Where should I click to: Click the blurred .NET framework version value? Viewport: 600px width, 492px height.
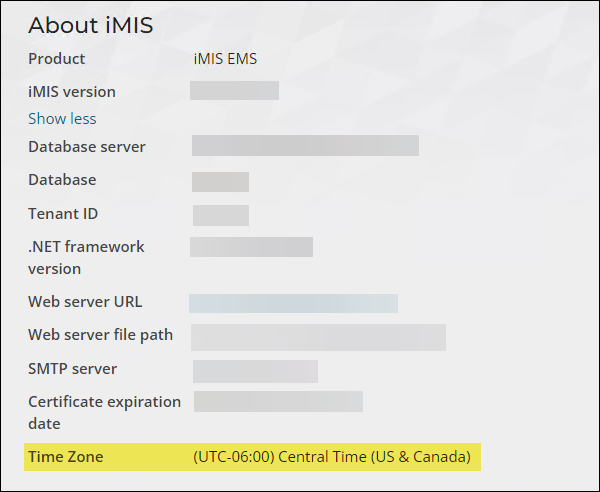click(x=251, y=247)
